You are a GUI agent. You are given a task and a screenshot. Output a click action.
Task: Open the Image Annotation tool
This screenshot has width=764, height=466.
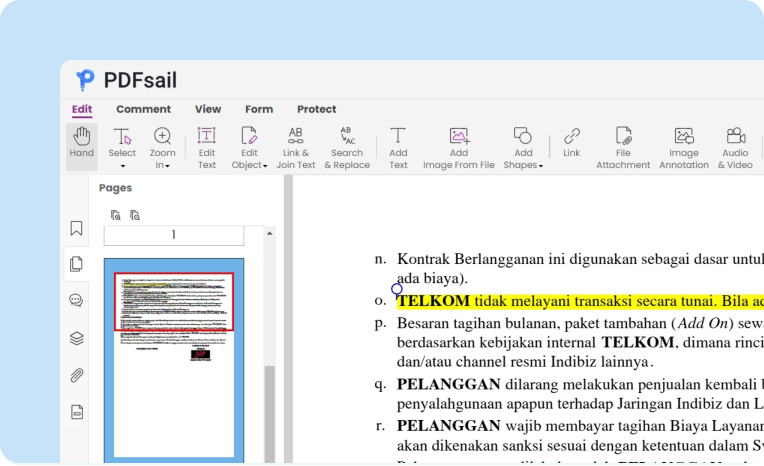684,148
